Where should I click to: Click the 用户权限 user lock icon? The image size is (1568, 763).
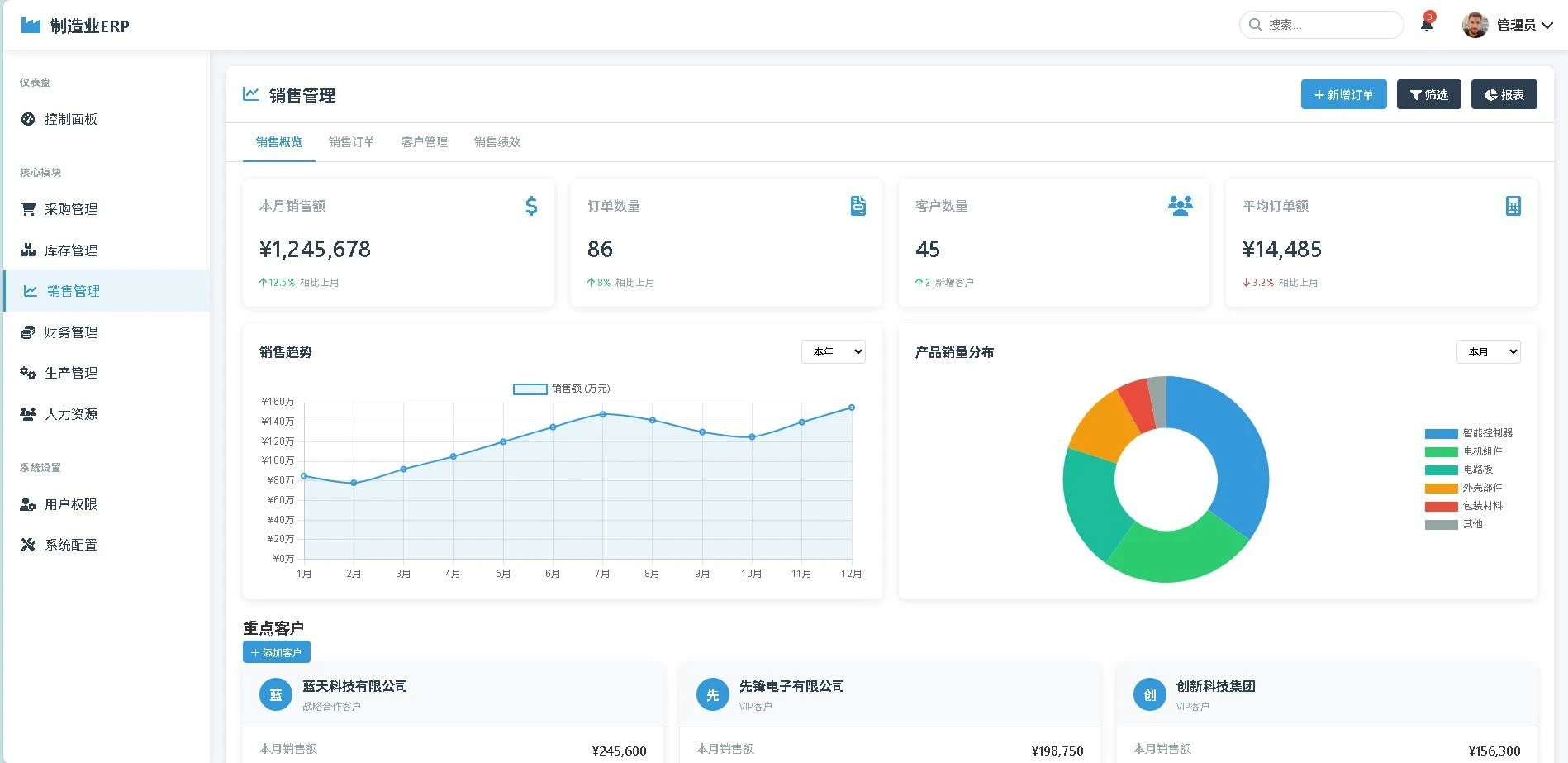point(28,504)
